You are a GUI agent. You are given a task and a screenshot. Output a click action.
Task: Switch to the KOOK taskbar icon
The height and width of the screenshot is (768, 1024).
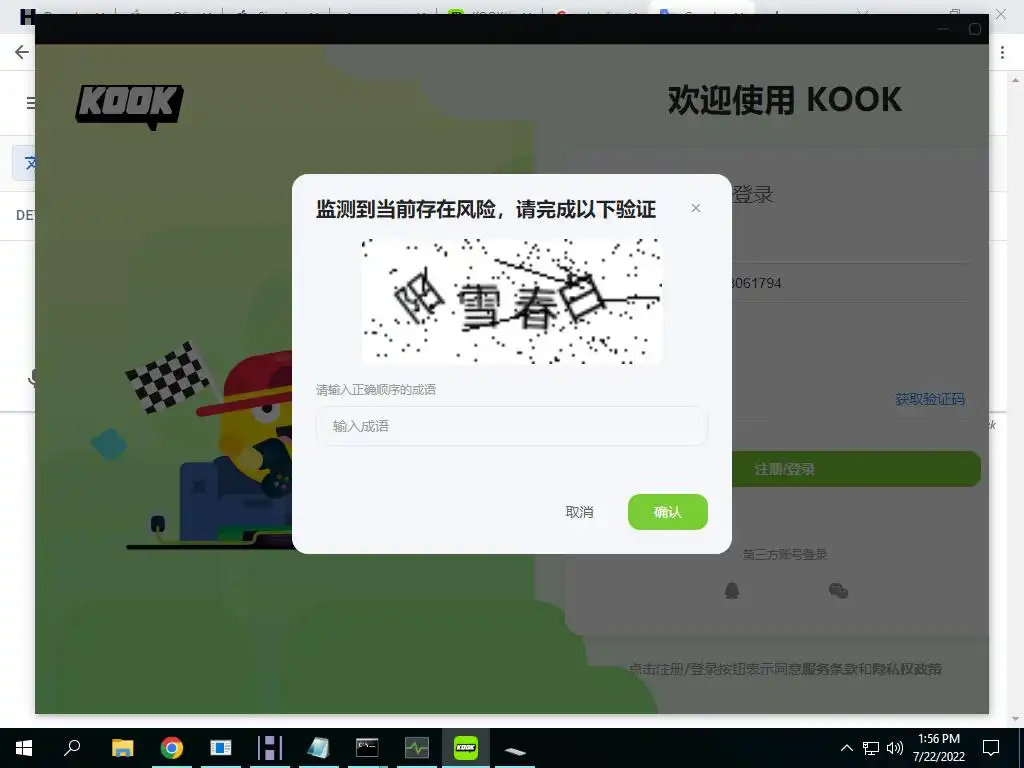click(466, 748)
